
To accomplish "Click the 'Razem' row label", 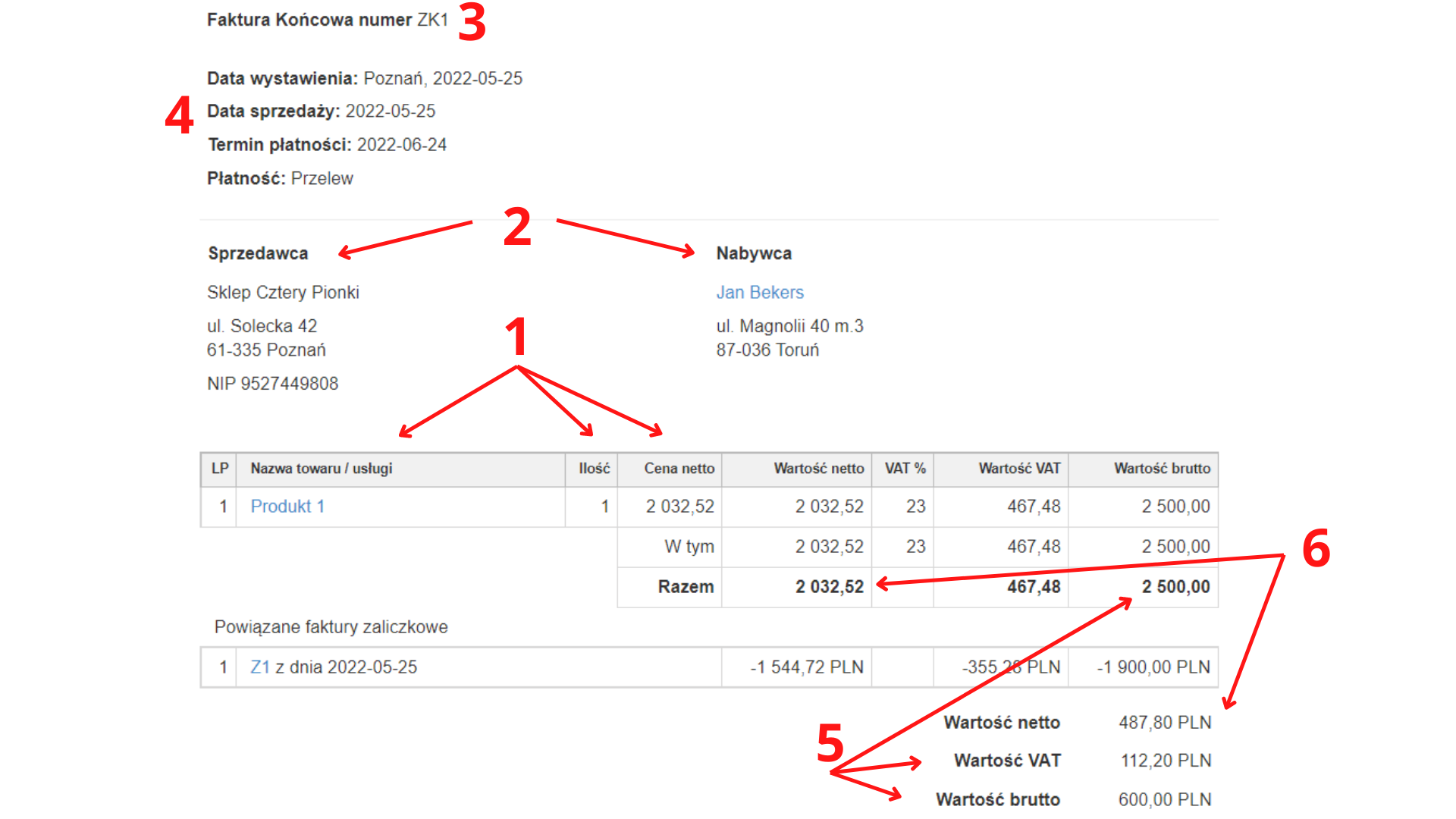I will (686, 587).
